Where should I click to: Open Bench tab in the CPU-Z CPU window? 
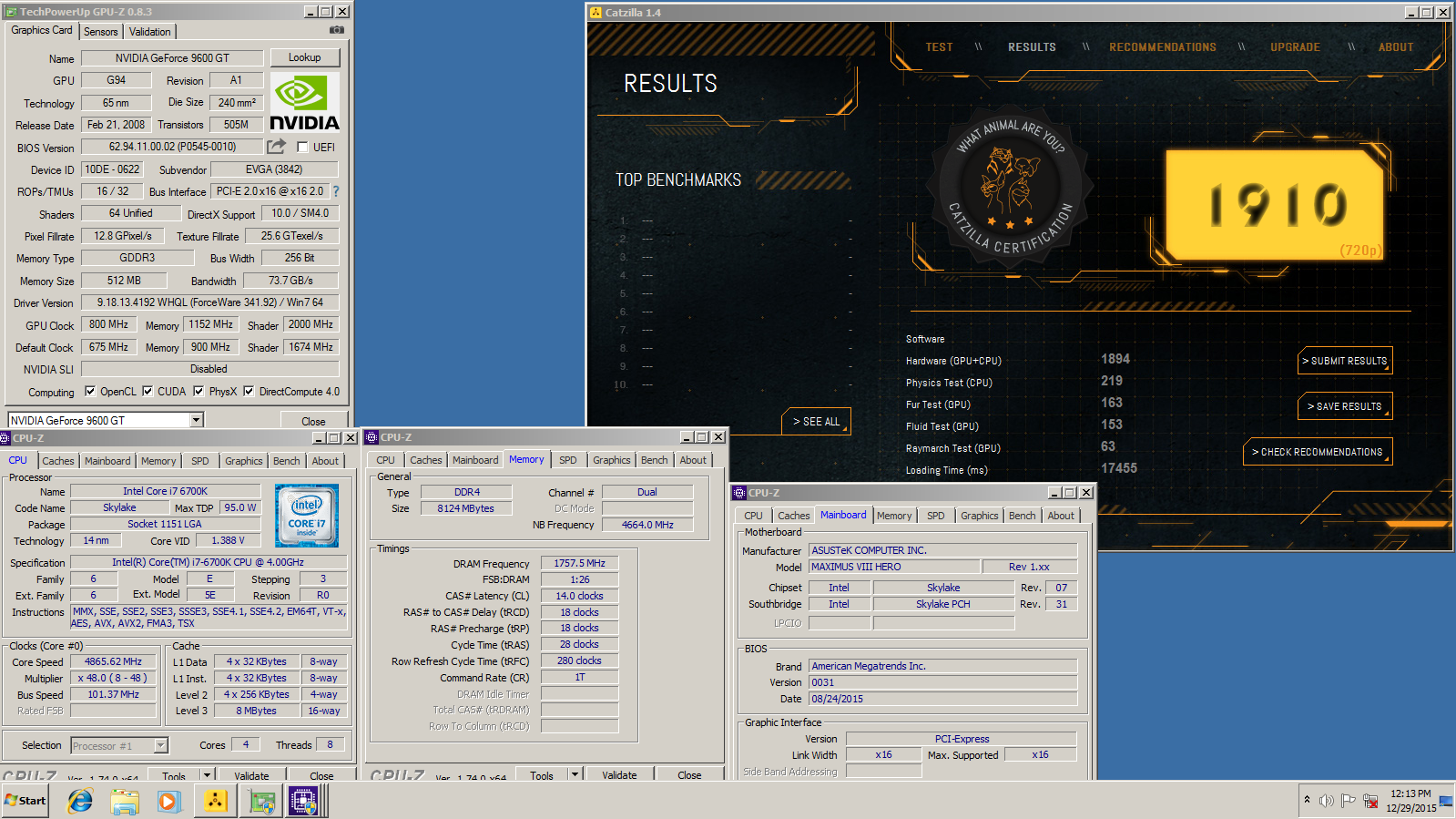(287, 461)
